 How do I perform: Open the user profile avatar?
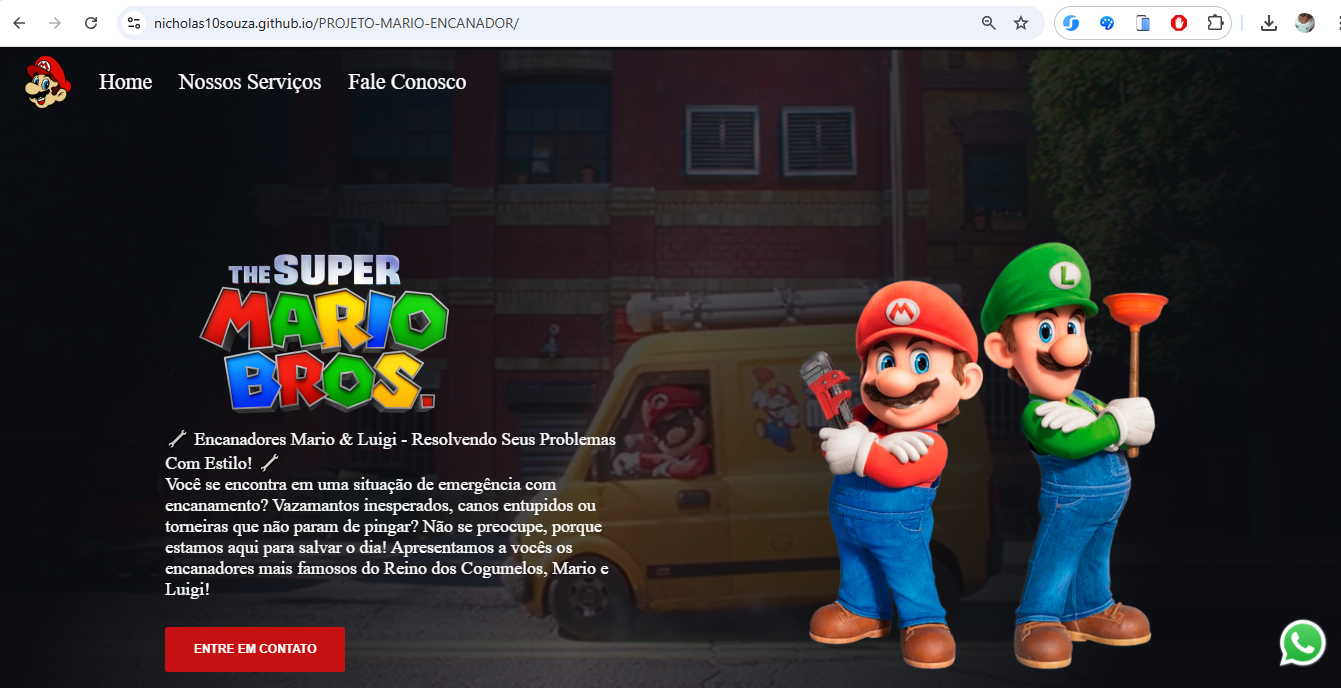pos(1305,23)
